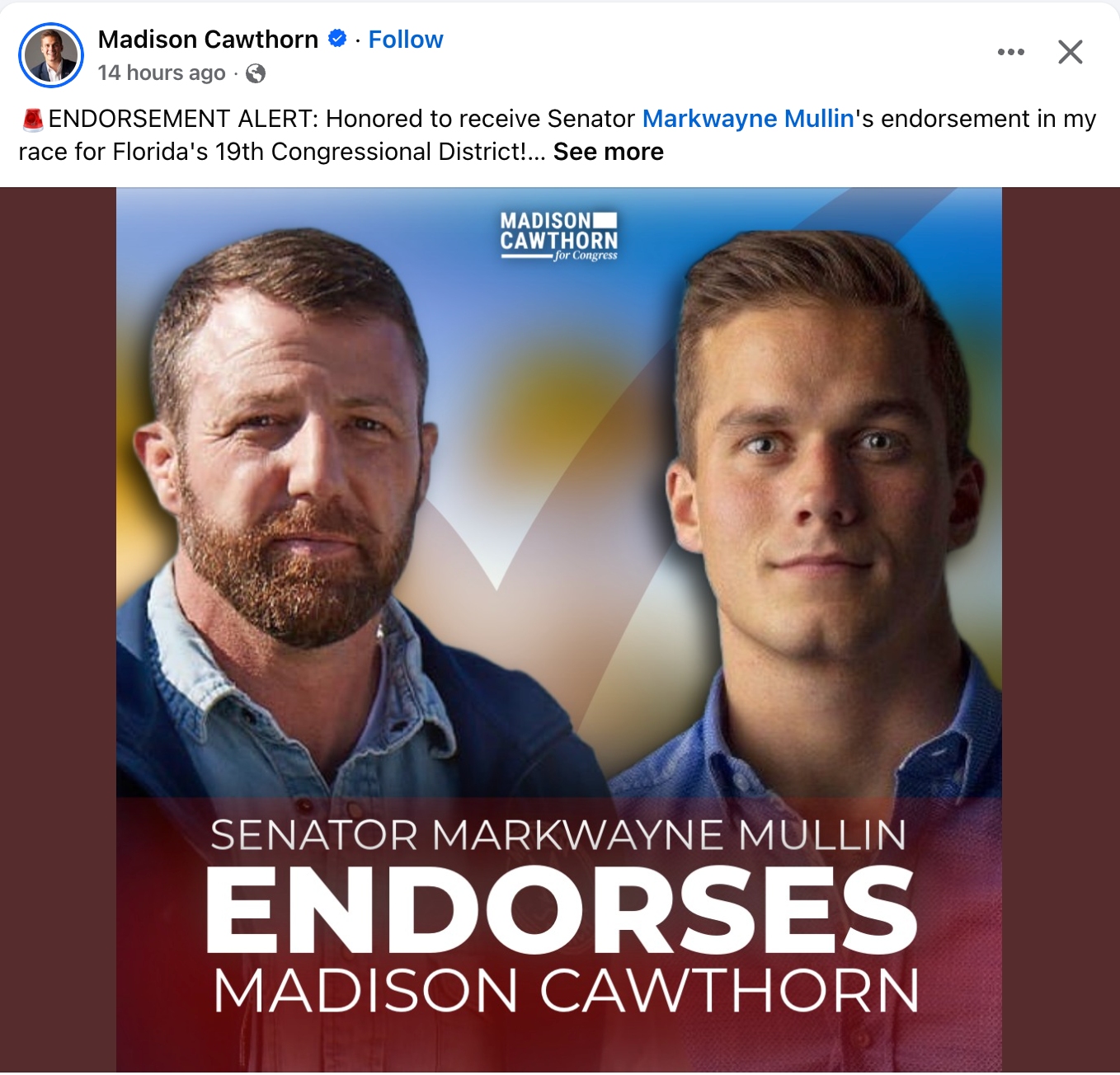Click the bearded man's portrait in graphic
1120x1075 pixels.
point(289,478)
